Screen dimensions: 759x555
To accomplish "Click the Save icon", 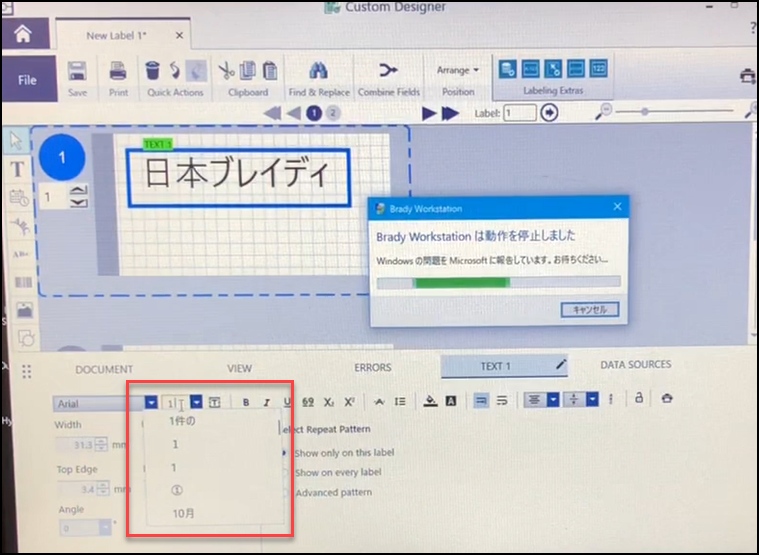I will (x=77, y=71).
